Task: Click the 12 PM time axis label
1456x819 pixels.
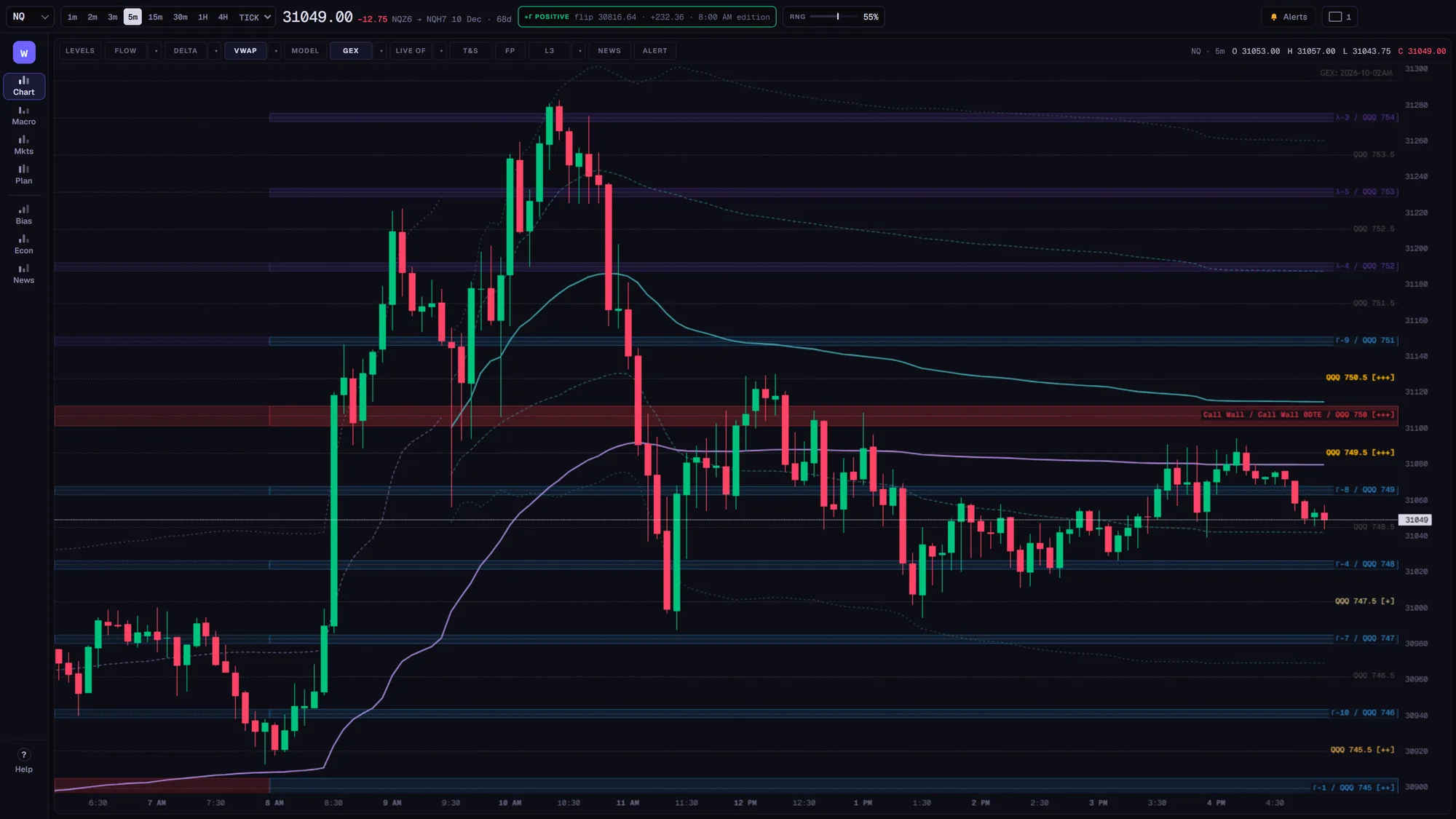Action: click(x=745, y=803)
